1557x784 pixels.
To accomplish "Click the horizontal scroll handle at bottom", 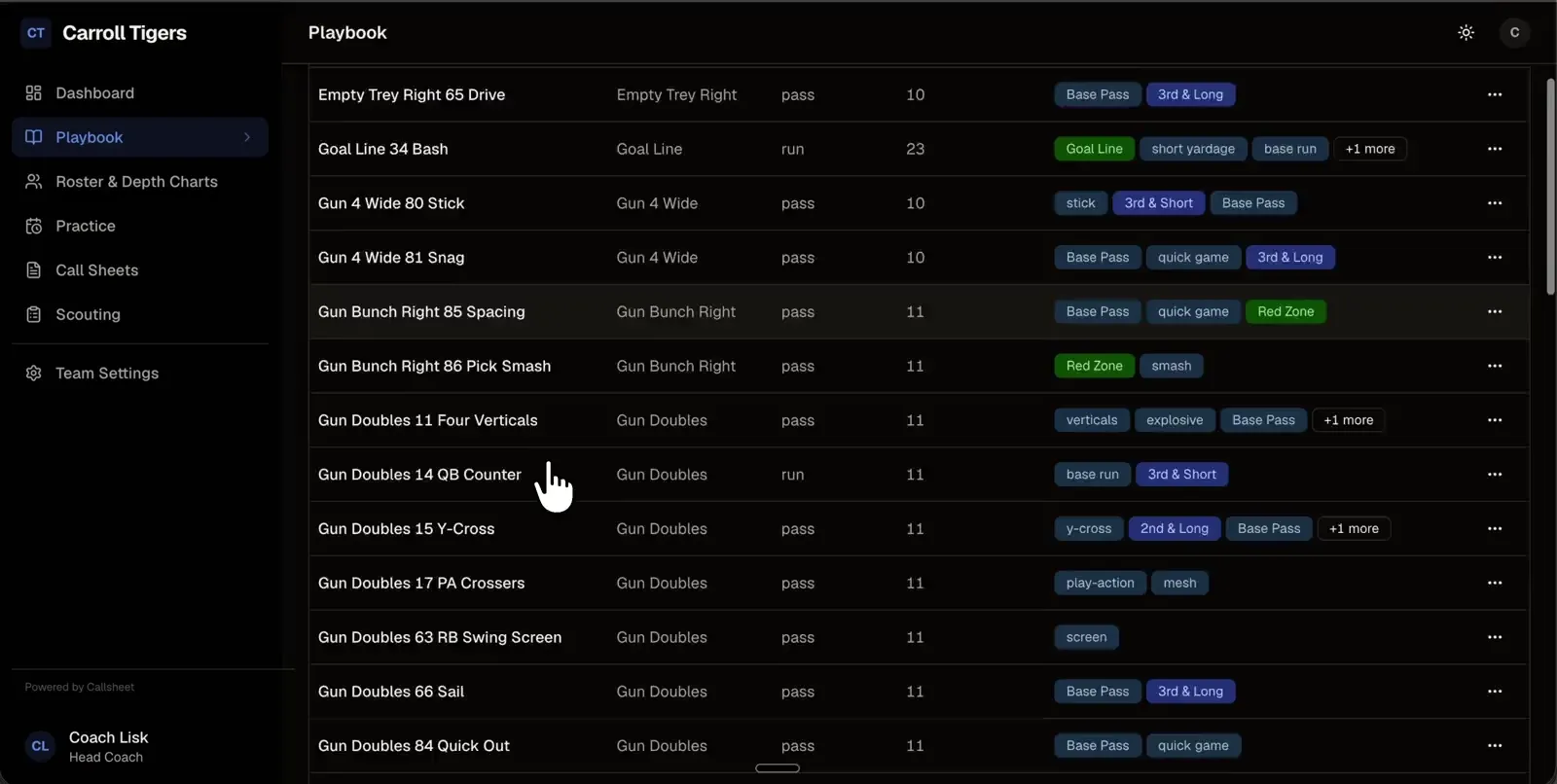I will (x=778, y=768).
